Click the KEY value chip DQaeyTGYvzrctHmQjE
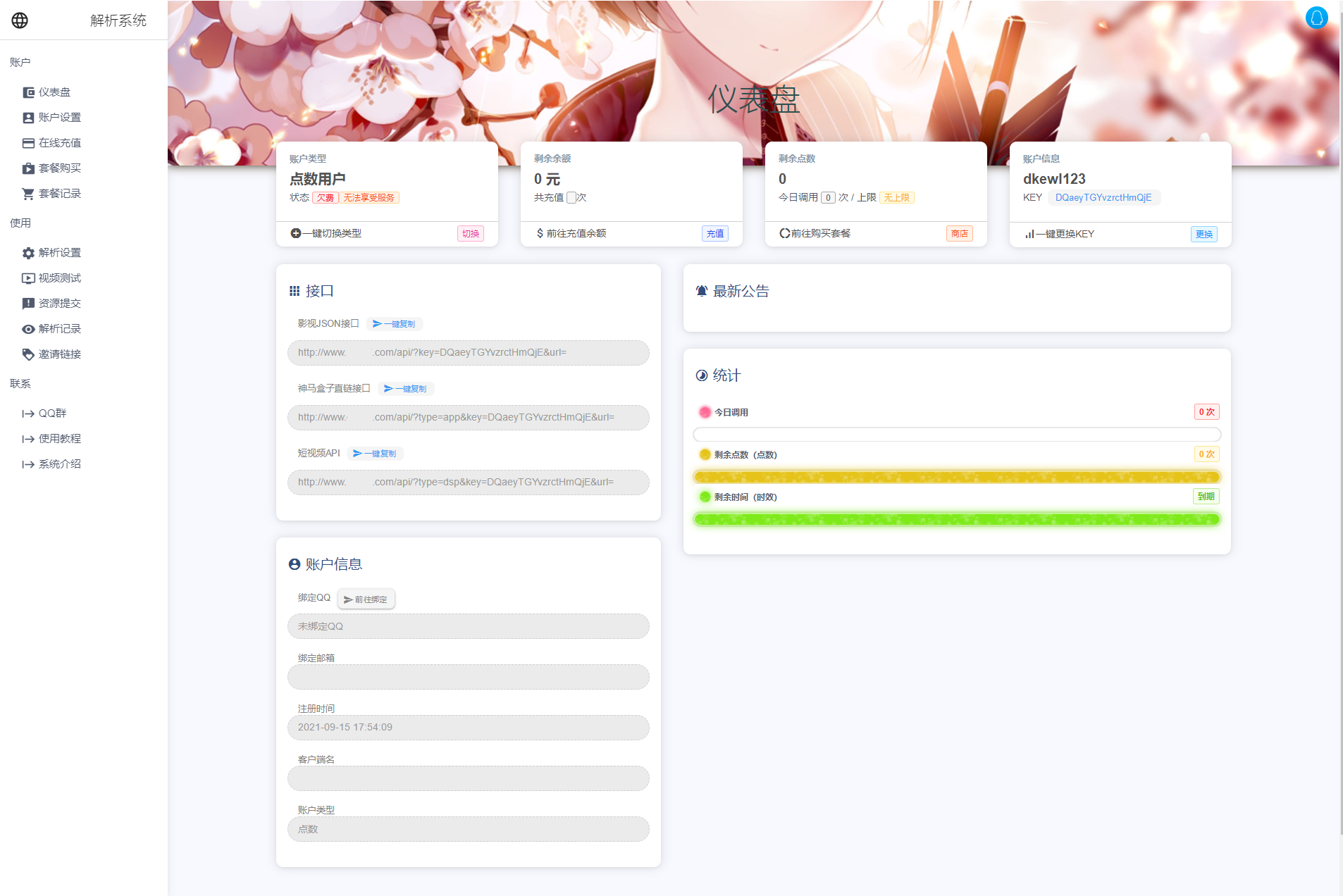Image resolution: width=1343 pixels, height=896 pixels. (1105, 197)
